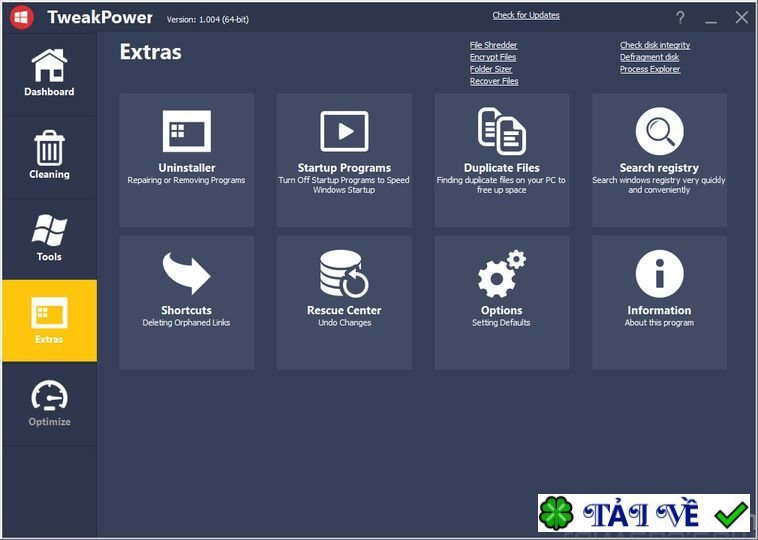Open the Defragment disk link
Screen dimensions: 758x540
tap(650, 57)
